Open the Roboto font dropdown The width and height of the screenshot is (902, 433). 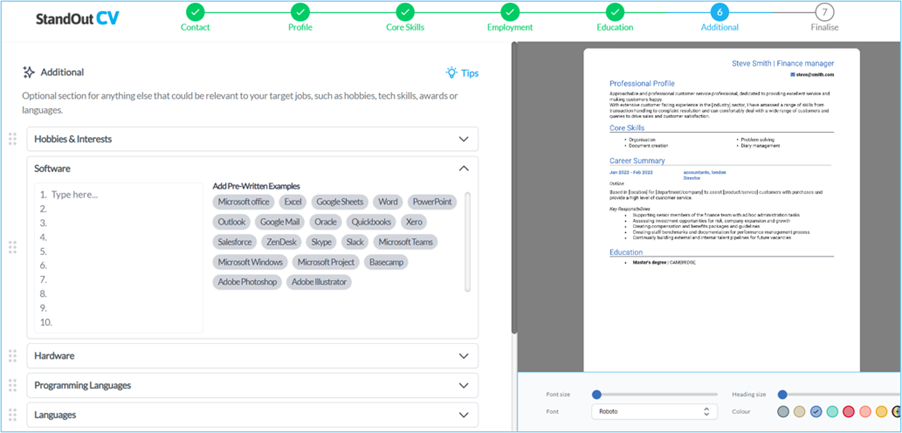[x=655, y=412]
